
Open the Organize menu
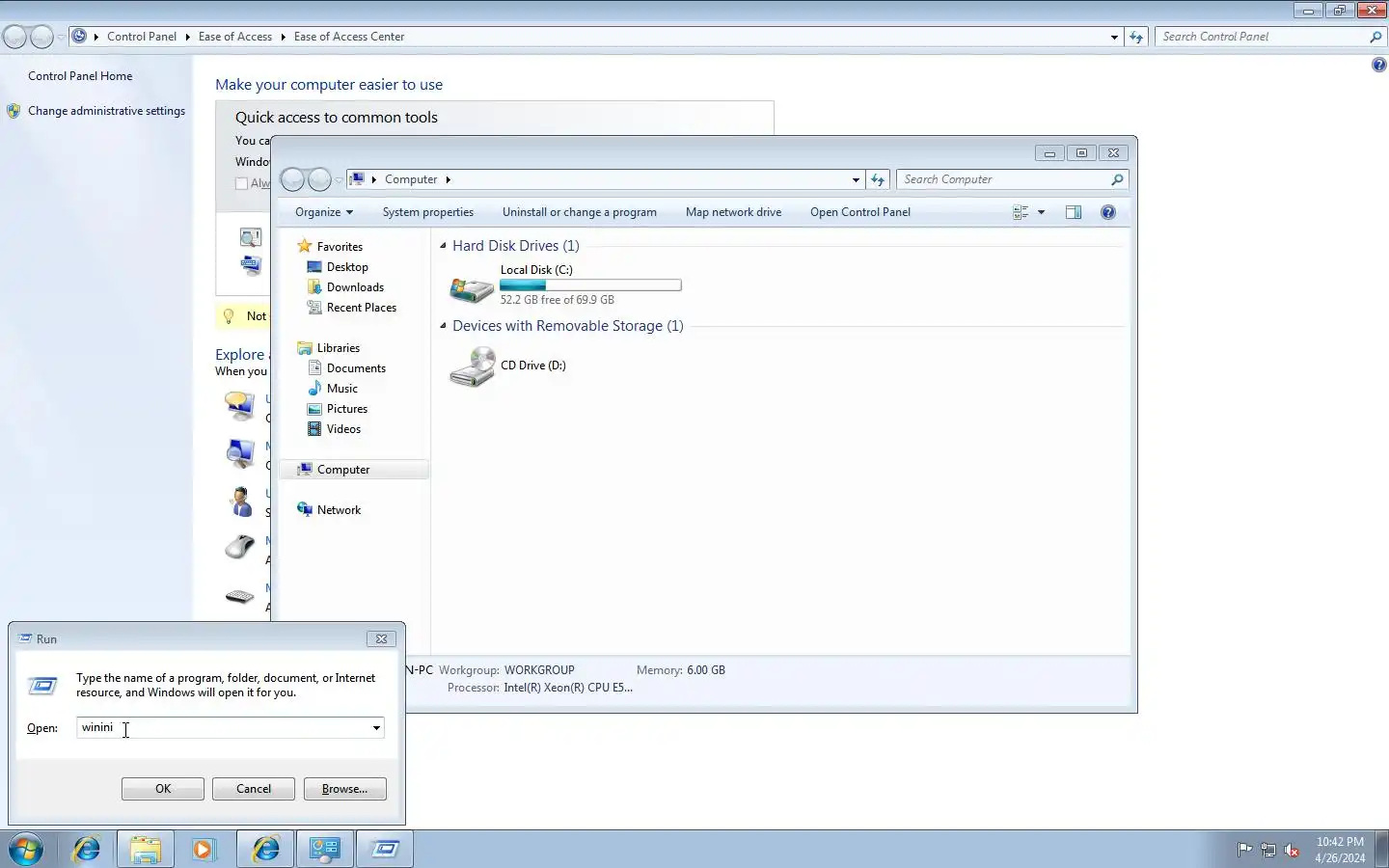pyautogui.click(x=324, y=212)
